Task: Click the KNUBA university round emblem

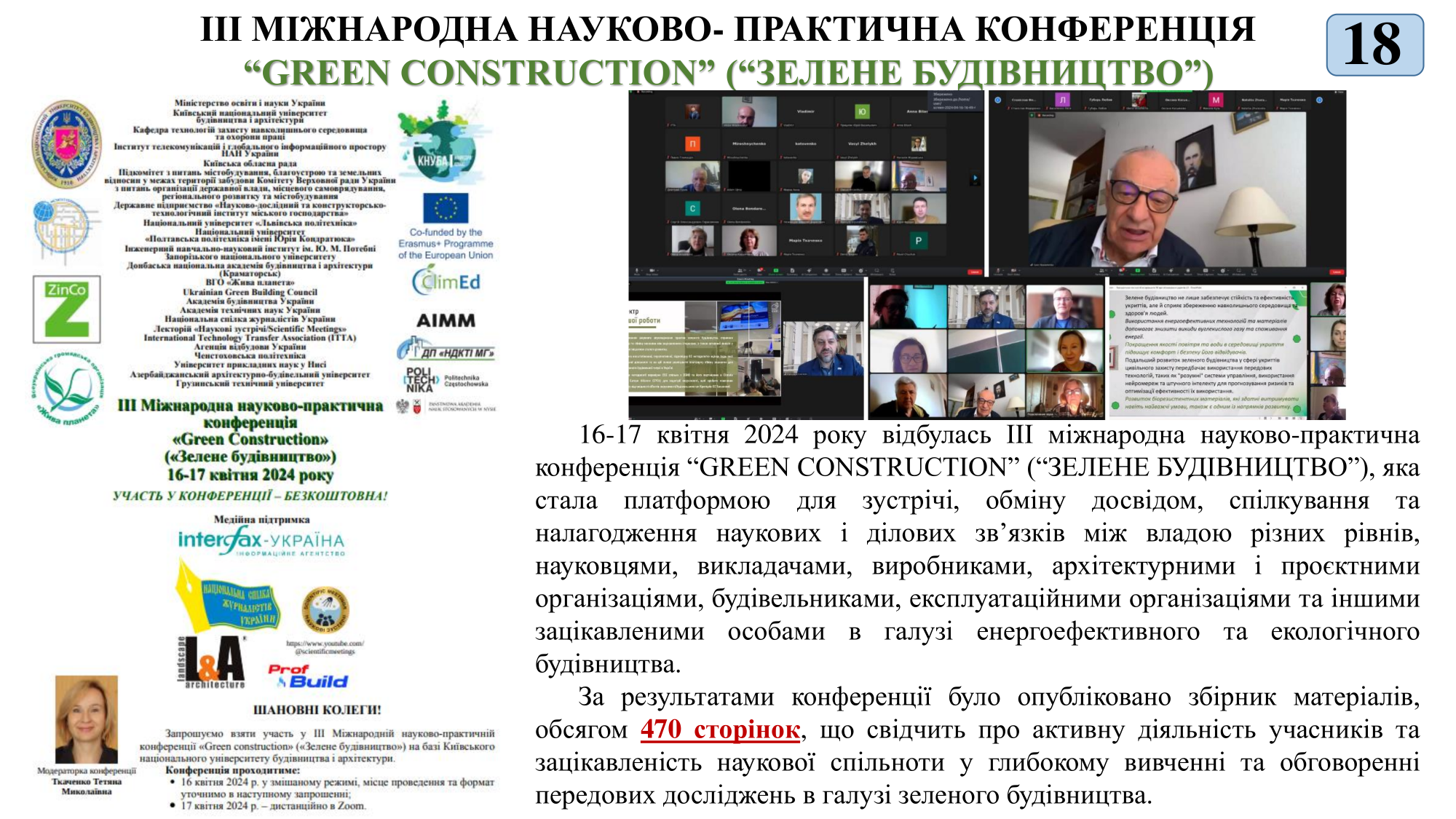Action: 67,144
